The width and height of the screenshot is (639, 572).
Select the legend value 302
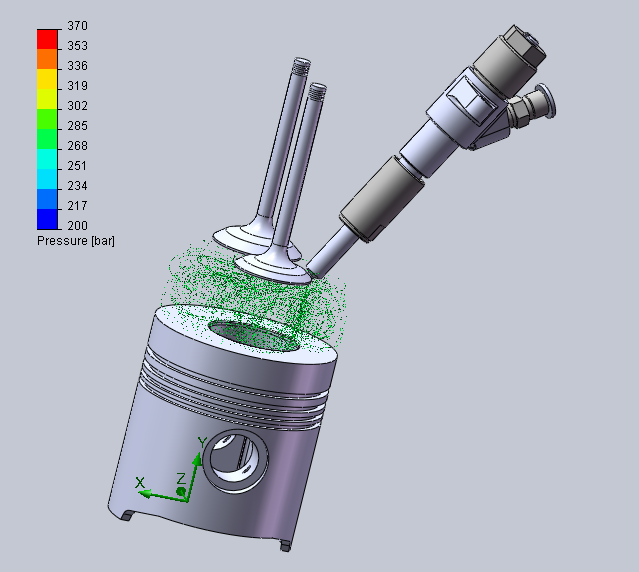click(x=77, y=106)
